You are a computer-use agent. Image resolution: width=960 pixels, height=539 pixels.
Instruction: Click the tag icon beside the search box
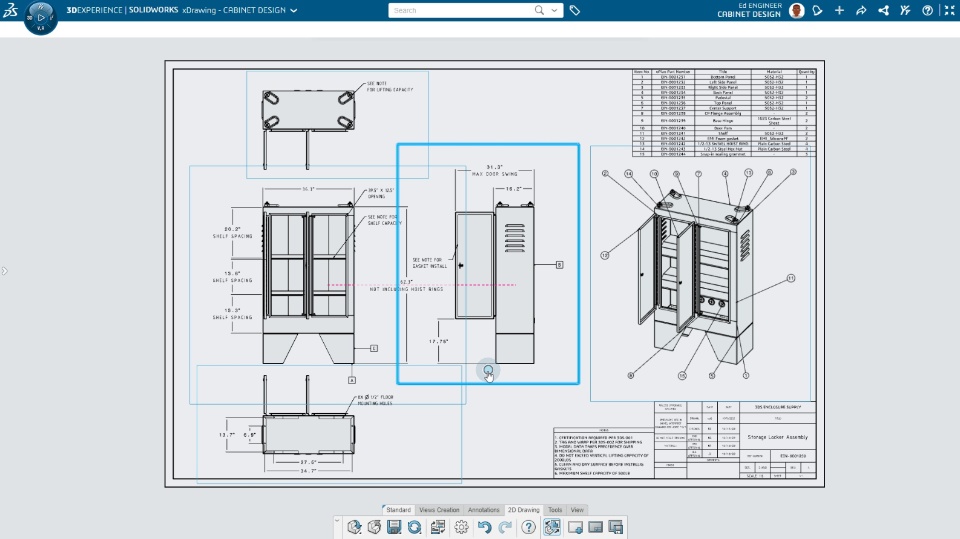point(574,10)
